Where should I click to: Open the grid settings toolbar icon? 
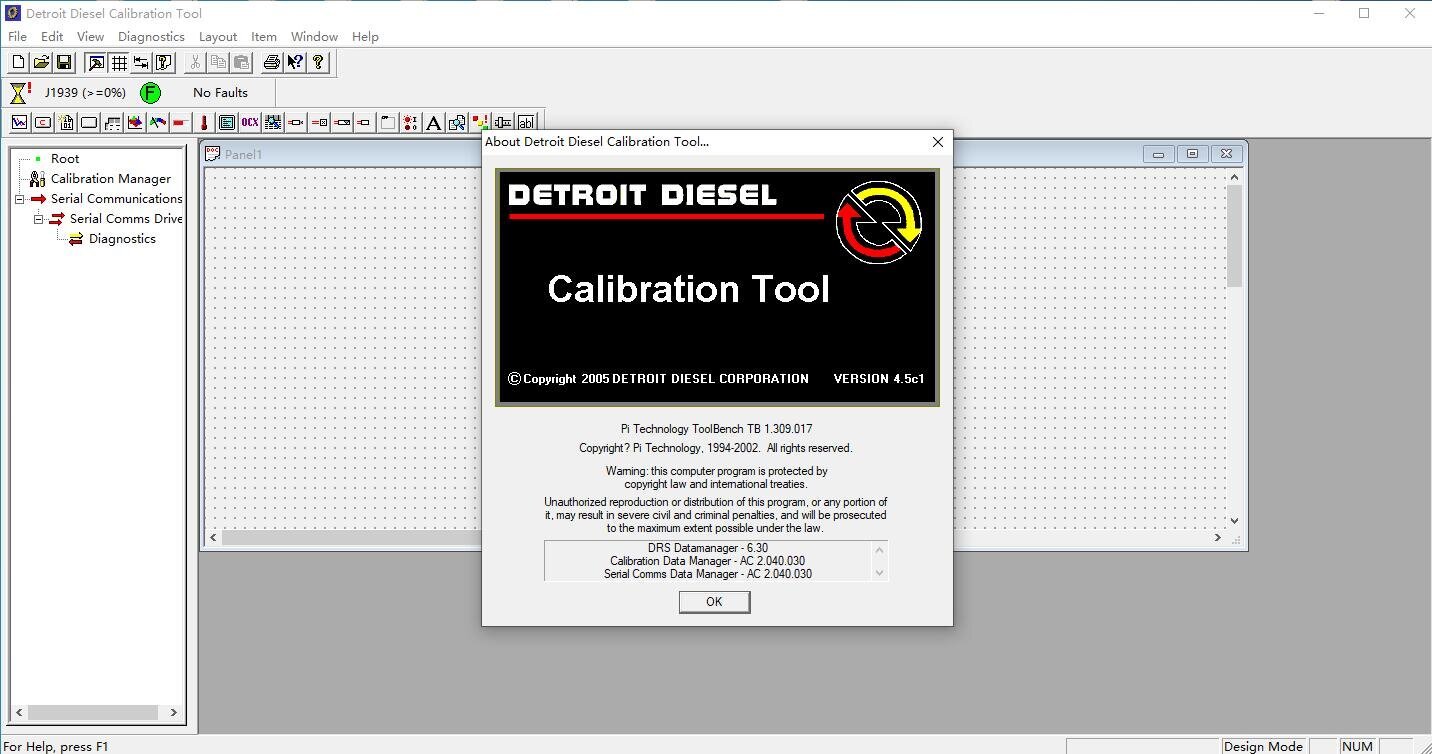point(119,62)
